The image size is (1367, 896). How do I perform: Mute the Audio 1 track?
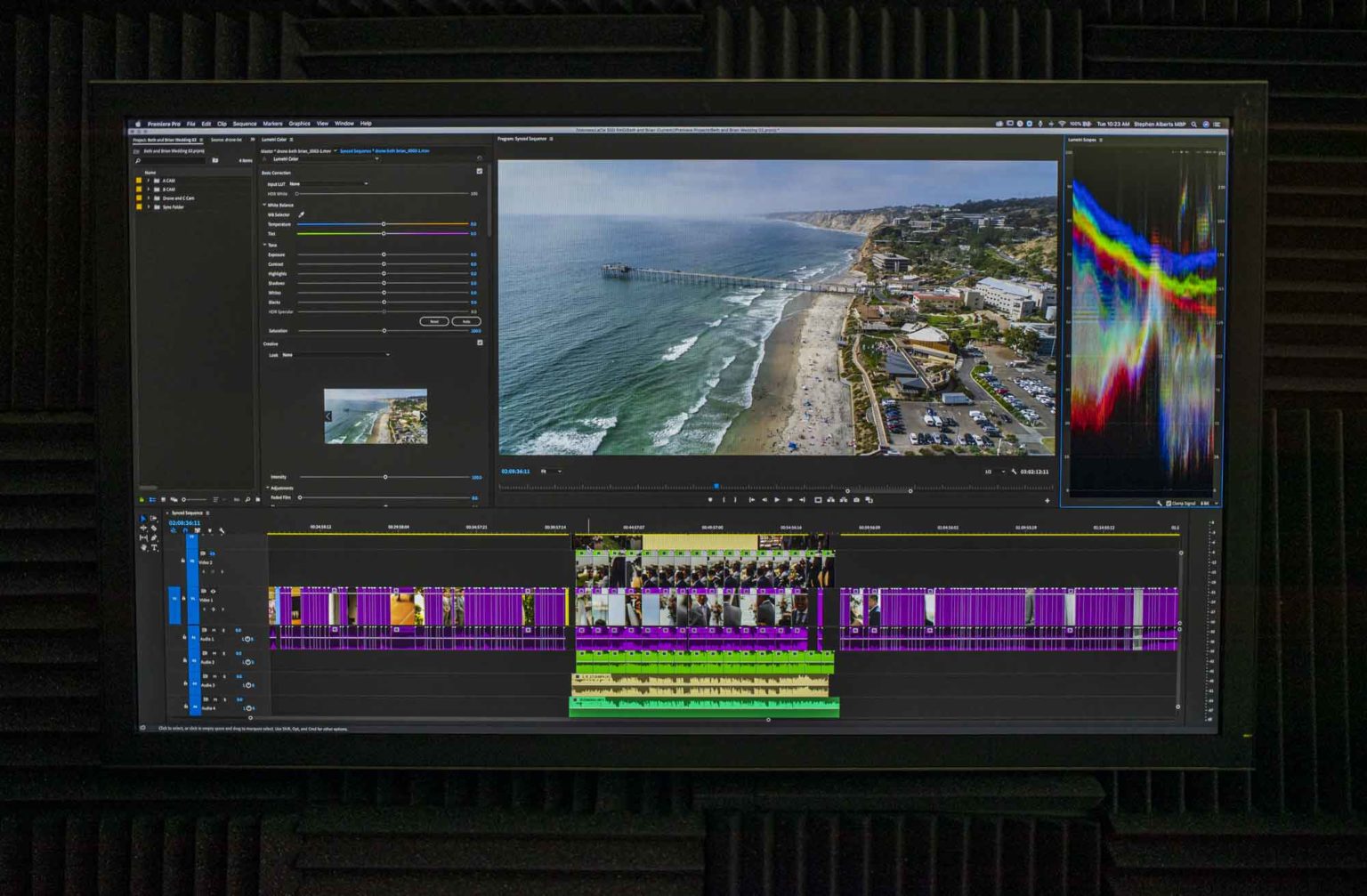tap(214, 630)
